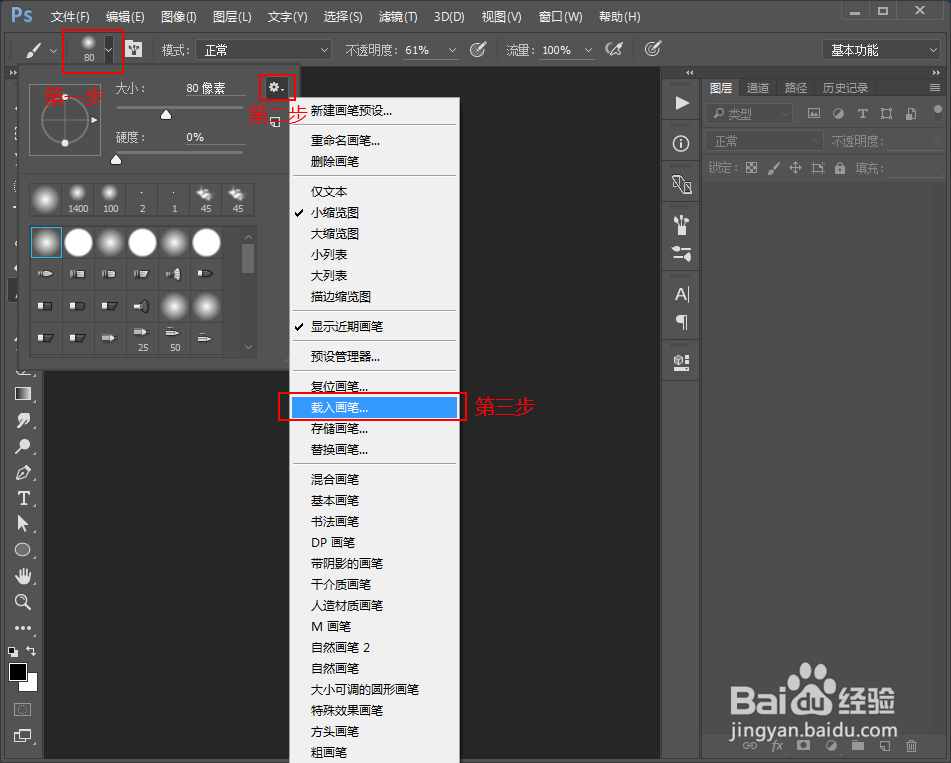The width and height of the screenshot is (951, 763).
Task: Open the Actions play-arrow panel icon
Action: [682, 103]
